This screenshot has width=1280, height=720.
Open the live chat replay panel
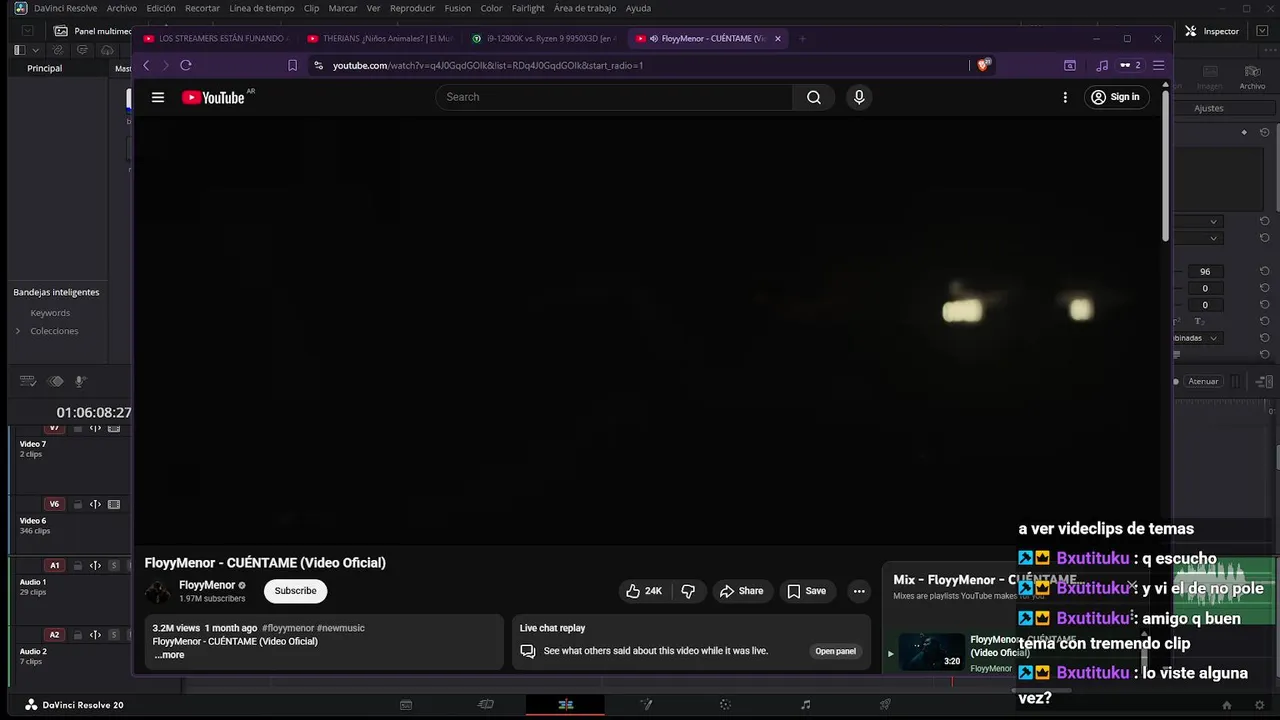[835, 651]
